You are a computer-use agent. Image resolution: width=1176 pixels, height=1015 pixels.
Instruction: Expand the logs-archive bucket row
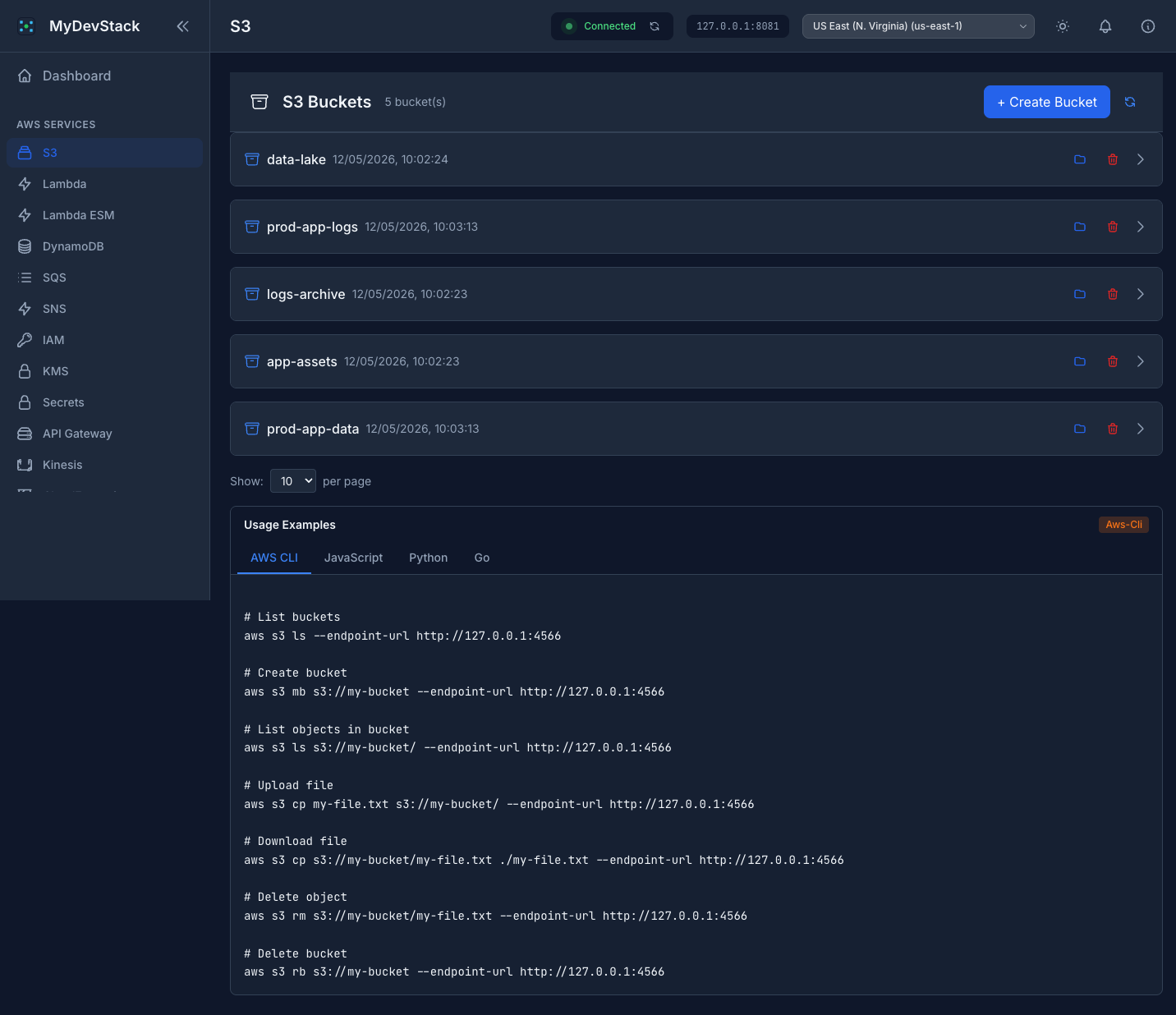[1141, 294]
